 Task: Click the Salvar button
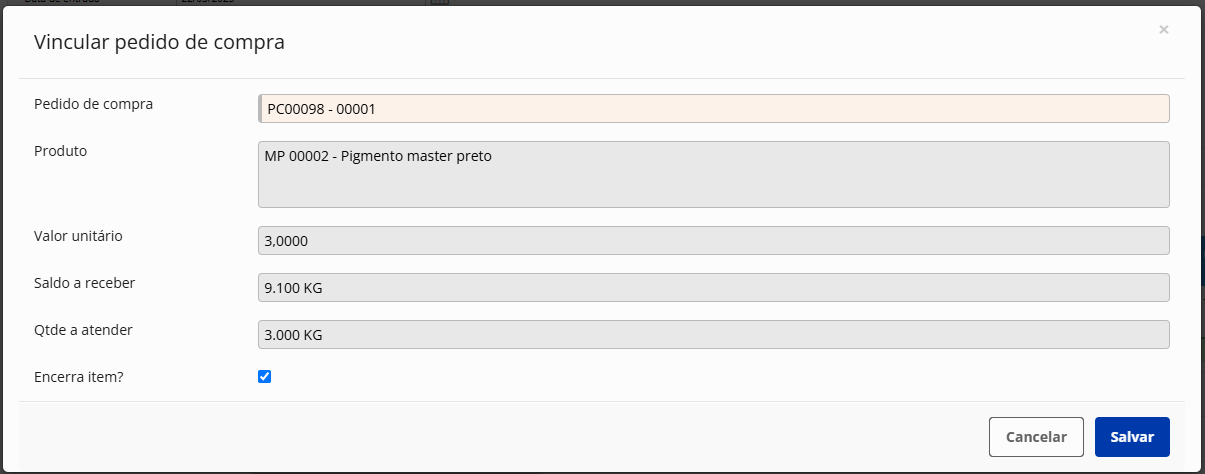tap(1132, 437)
